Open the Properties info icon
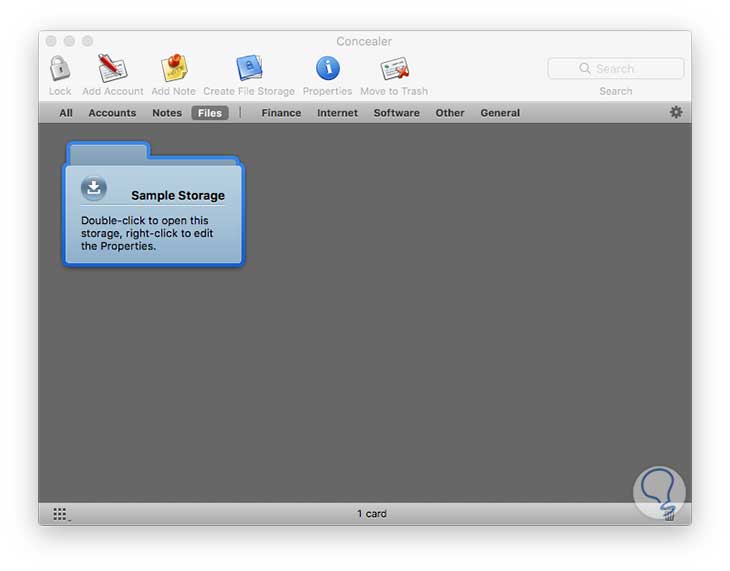Screen dimensions: 730x571 click(x=328, y=68)
